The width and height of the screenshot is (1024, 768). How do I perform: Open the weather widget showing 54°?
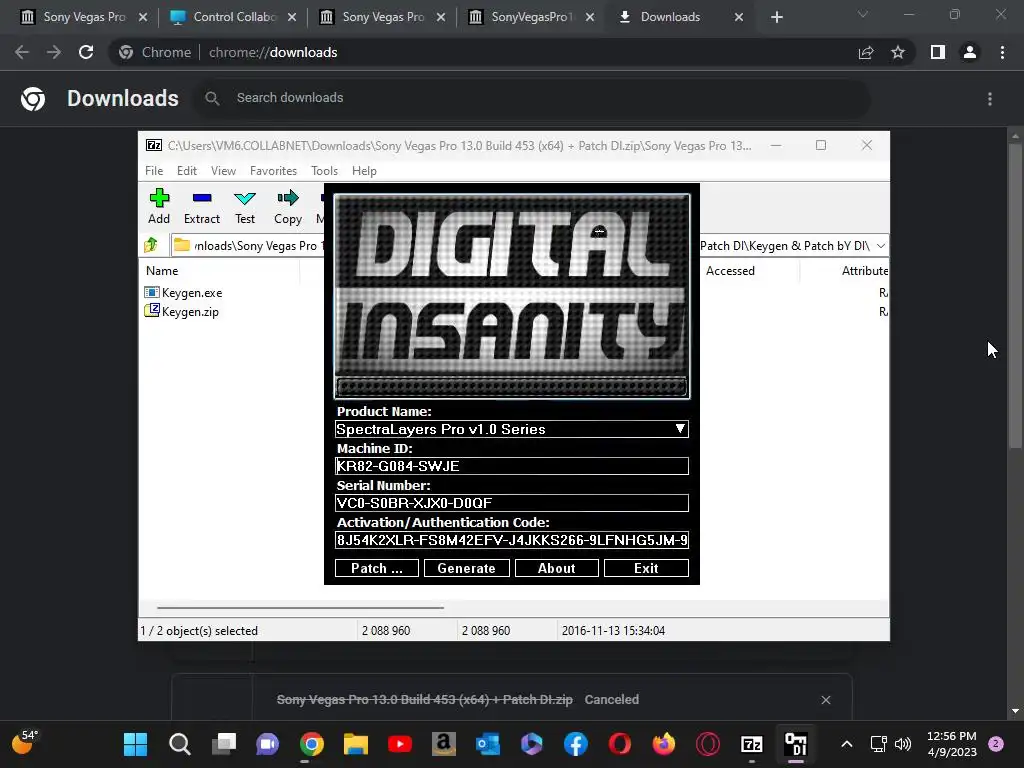[25, 743]
